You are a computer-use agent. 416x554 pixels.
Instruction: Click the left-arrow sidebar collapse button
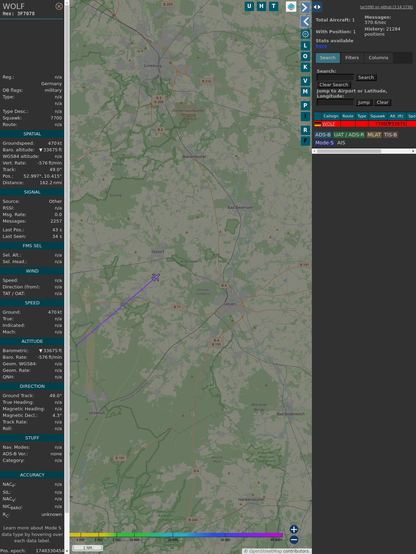pos(305,22)
